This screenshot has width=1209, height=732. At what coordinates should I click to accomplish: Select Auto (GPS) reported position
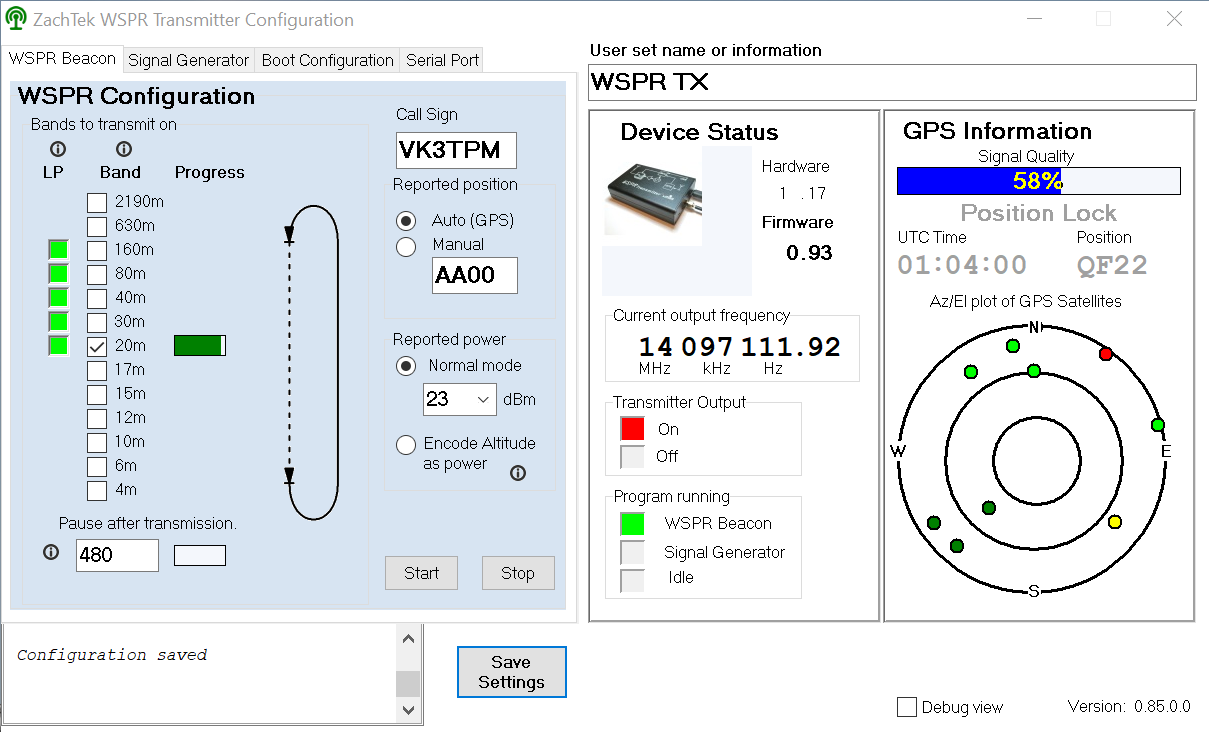tap(406, 221)
